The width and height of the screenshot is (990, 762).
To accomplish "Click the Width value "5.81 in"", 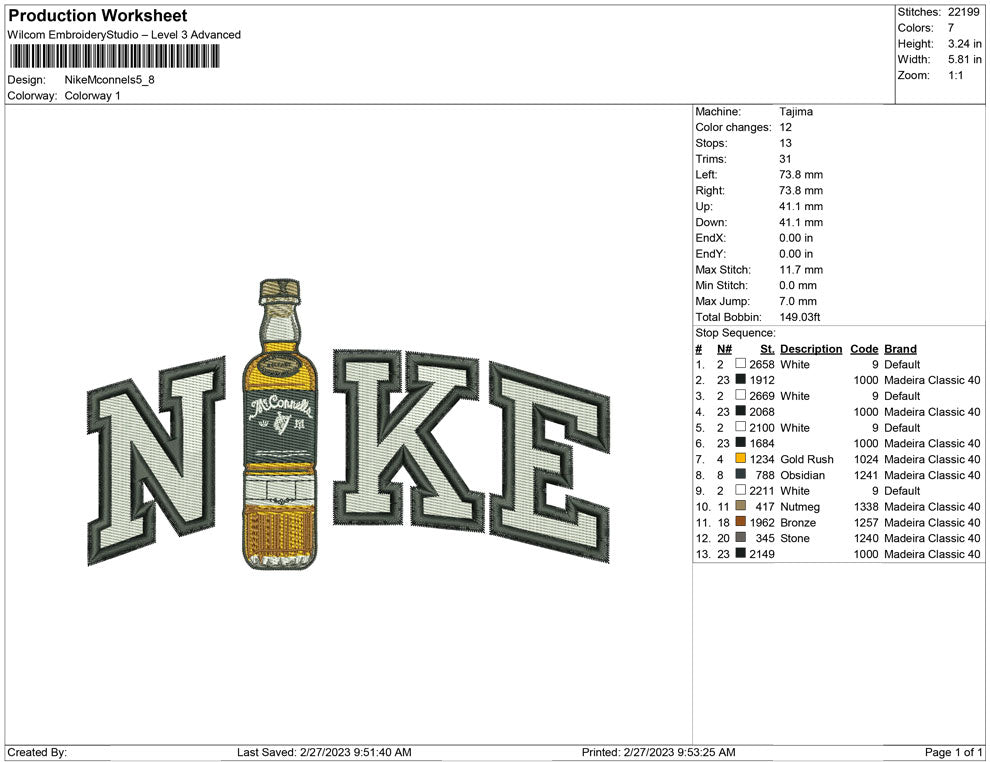I will point(965,59).
